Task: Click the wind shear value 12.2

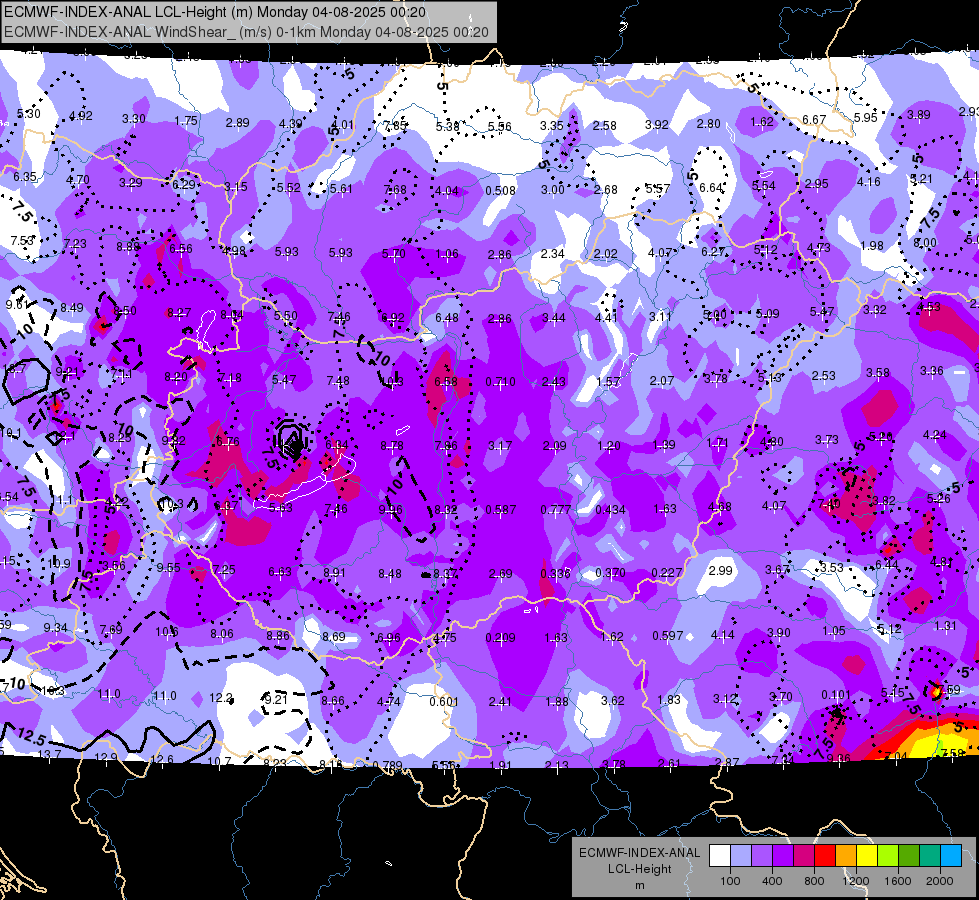Action: 221,698
